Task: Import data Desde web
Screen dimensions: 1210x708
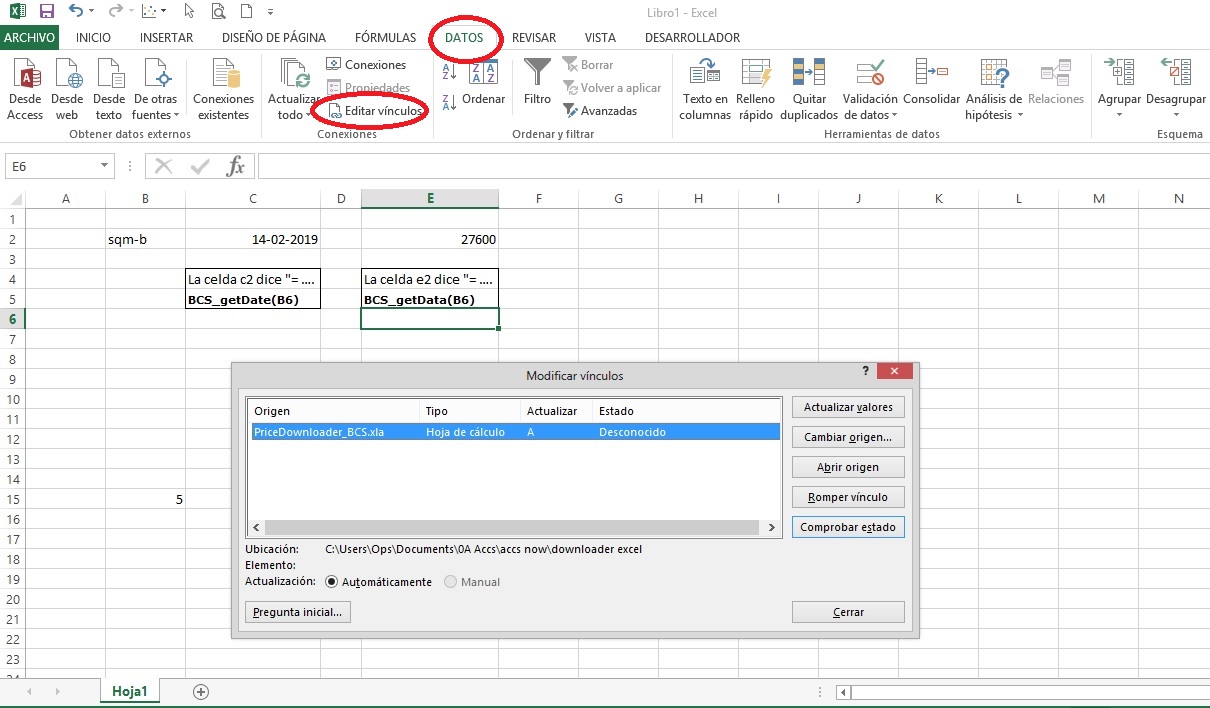Action: click(67, 90)
